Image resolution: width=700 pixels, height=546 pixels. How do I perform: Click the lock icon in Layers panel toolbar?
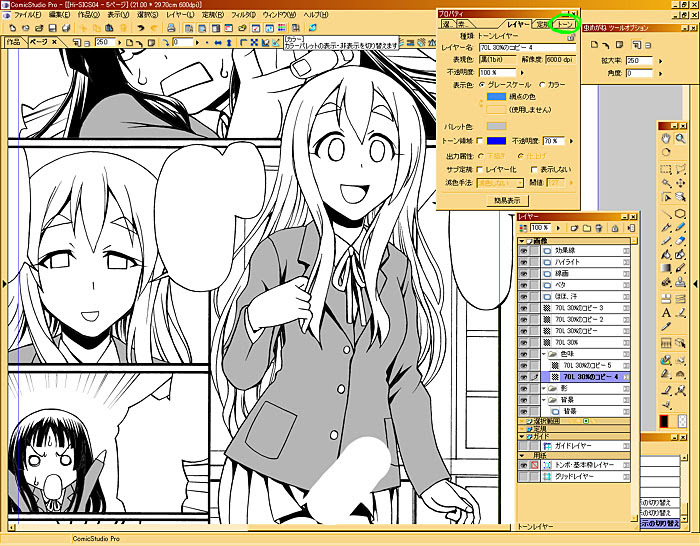click(615, 228)
